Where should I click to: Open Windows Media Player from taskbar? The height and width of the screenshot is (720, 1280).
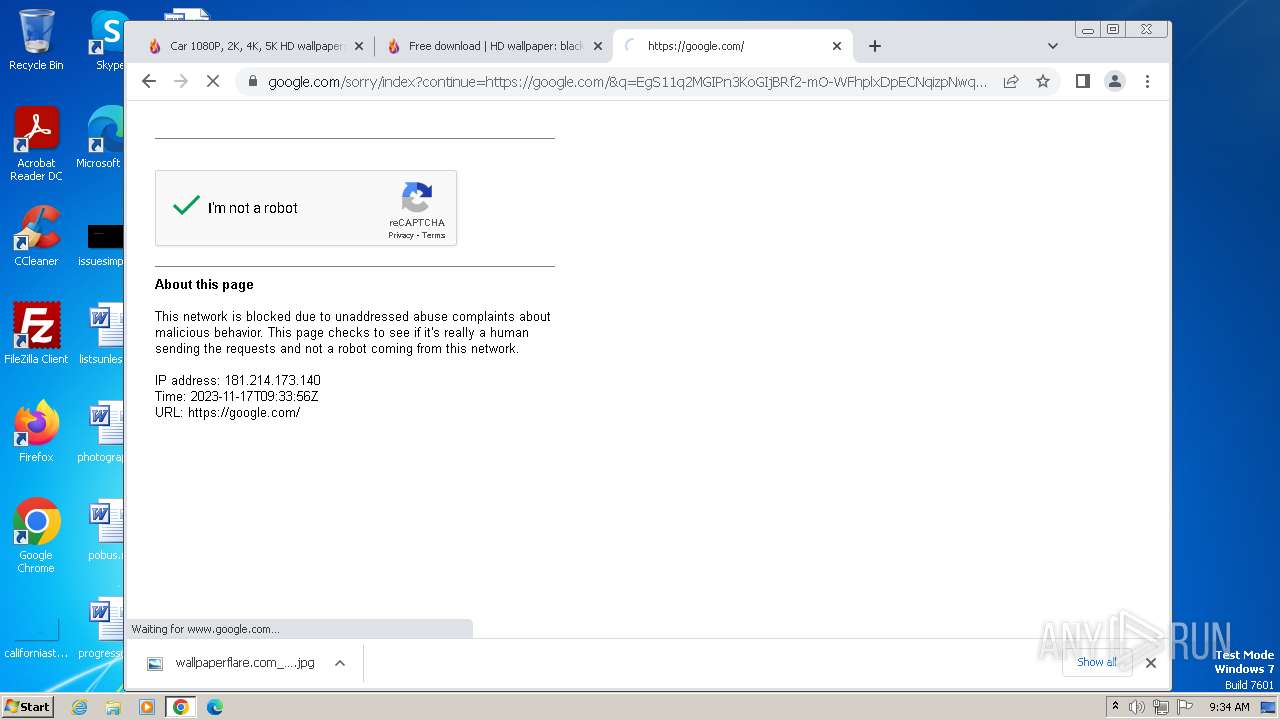[x=147, y=707]
